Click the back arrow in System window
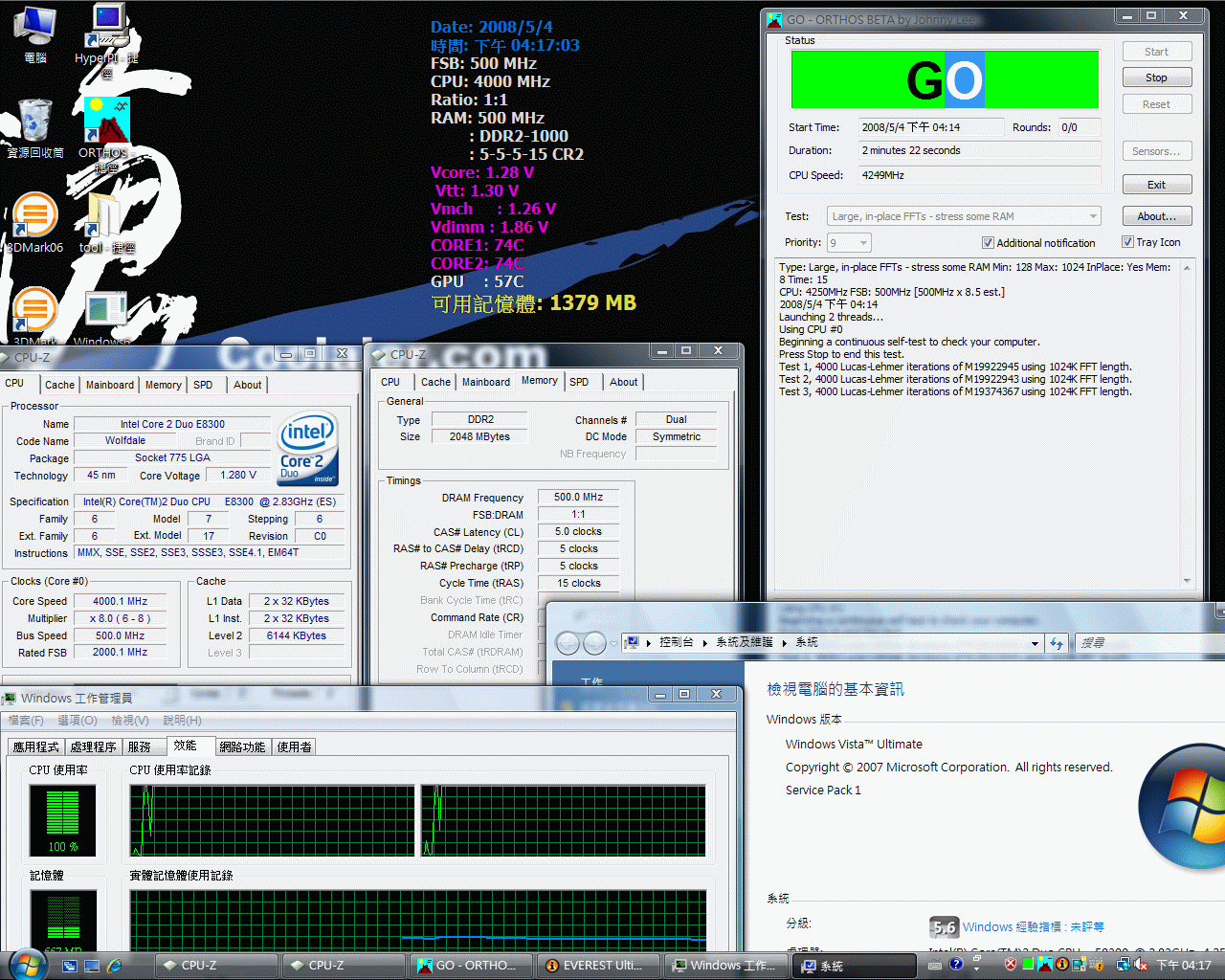 pyautogui.click(x=568, y=643)
